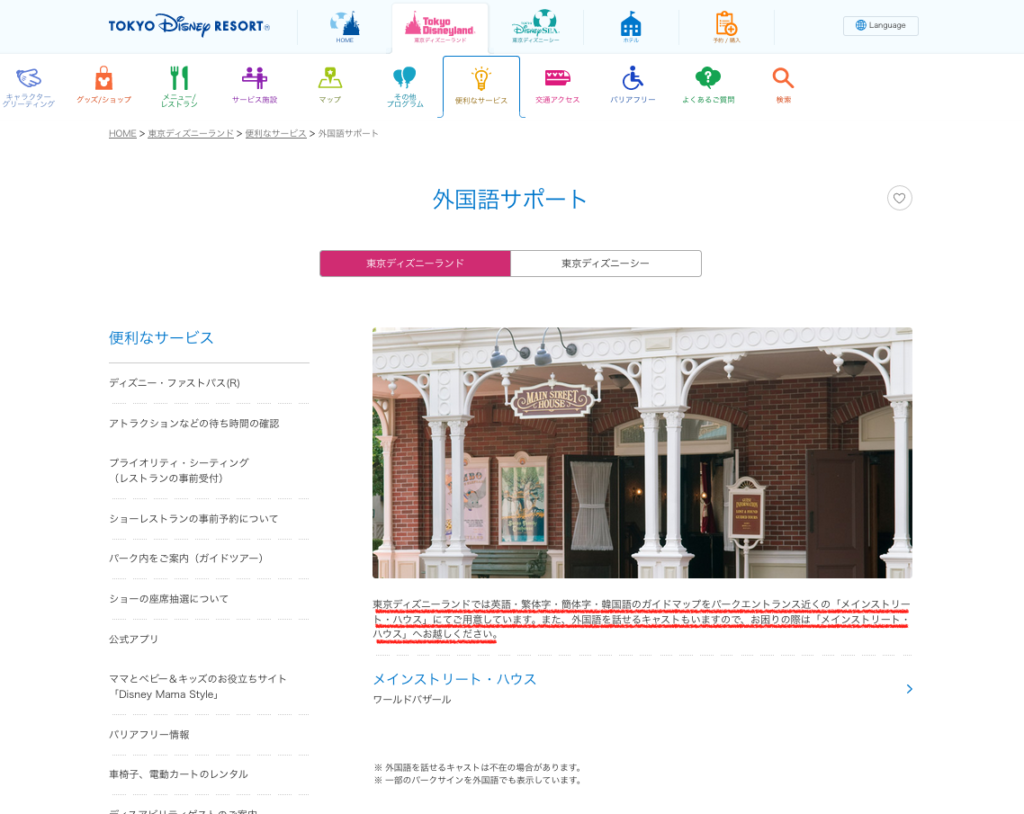Switch to the 東京ディズニーシー tab
The height and width of the screenshot is (814, 1024).
tap(605, 263)
